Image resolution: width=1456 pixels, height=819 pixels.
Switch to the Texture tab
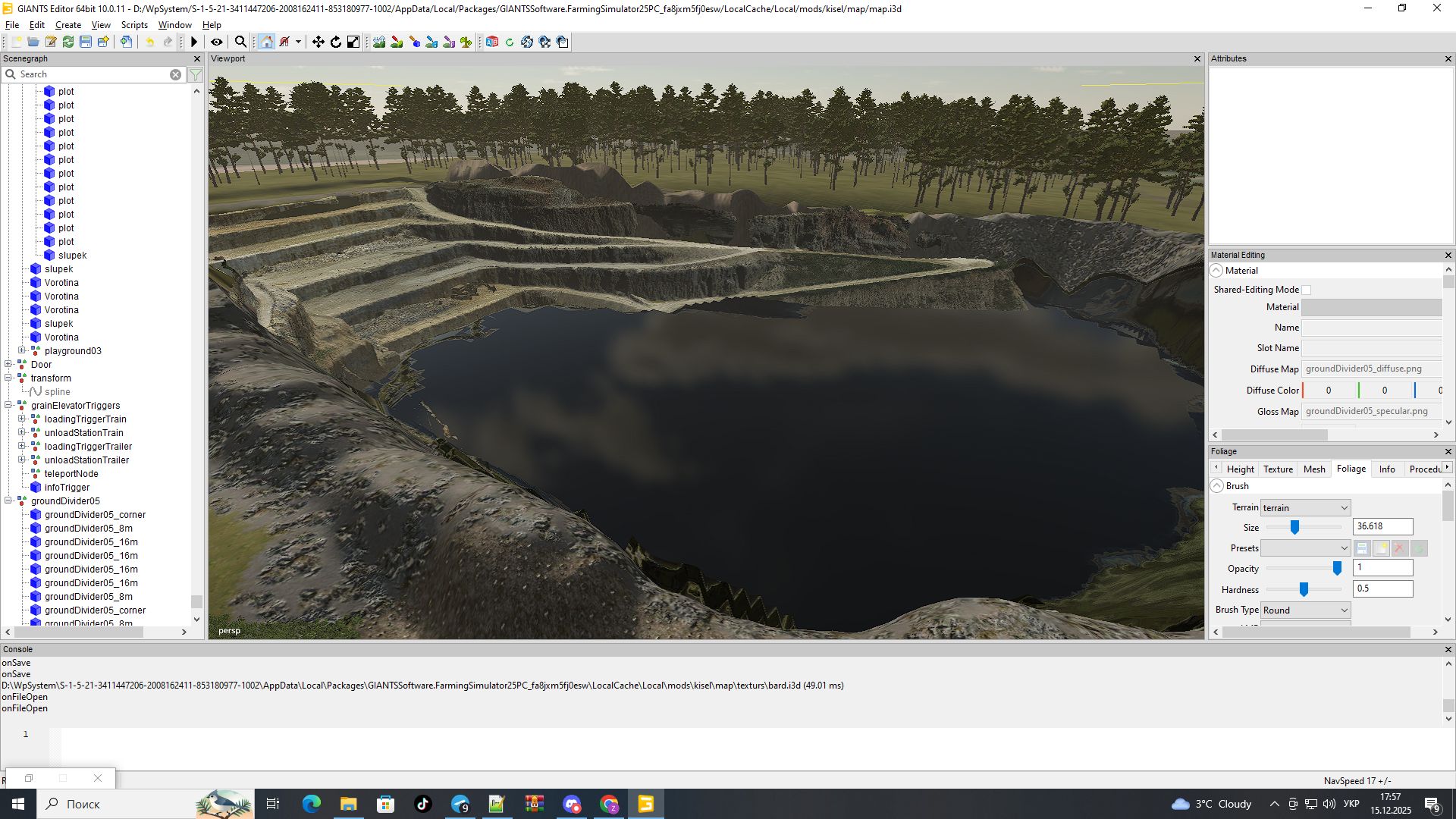[1278, 469]
